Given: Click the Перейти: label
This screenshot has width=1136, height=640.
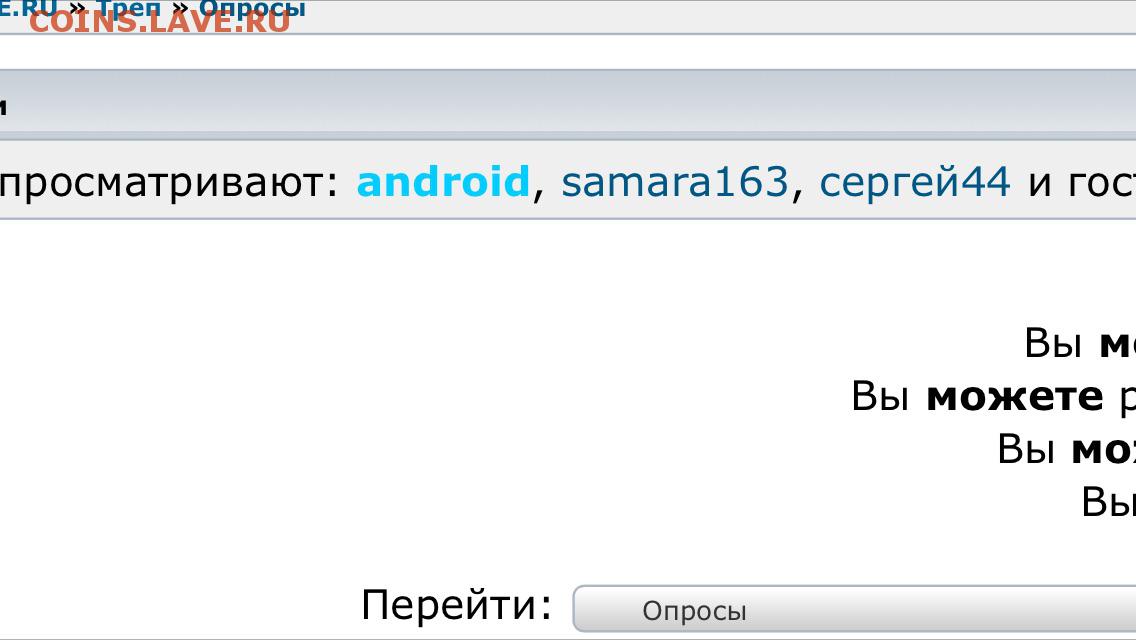Looking at the screenshot, I should pyautogui.click(x=456, y=604).
